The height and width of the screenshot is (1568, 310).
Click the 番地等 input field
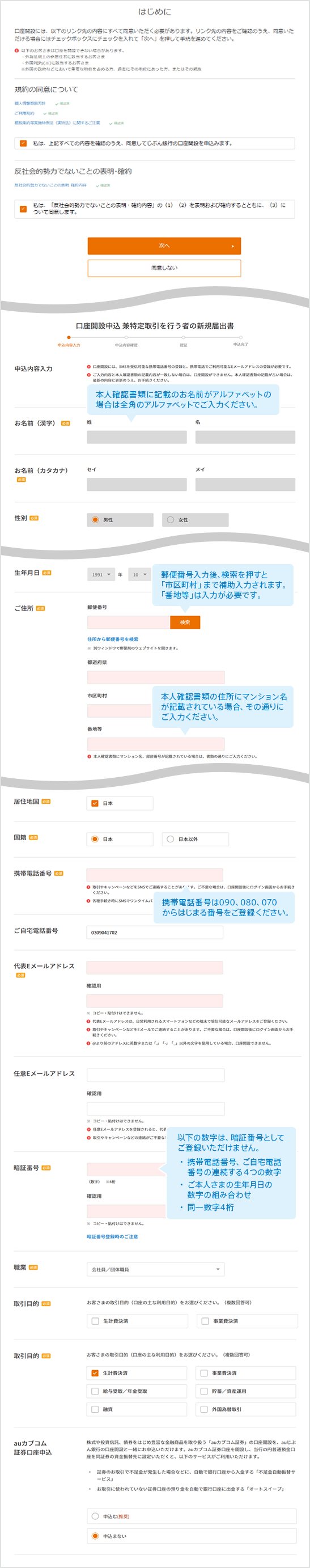(156, 744)
